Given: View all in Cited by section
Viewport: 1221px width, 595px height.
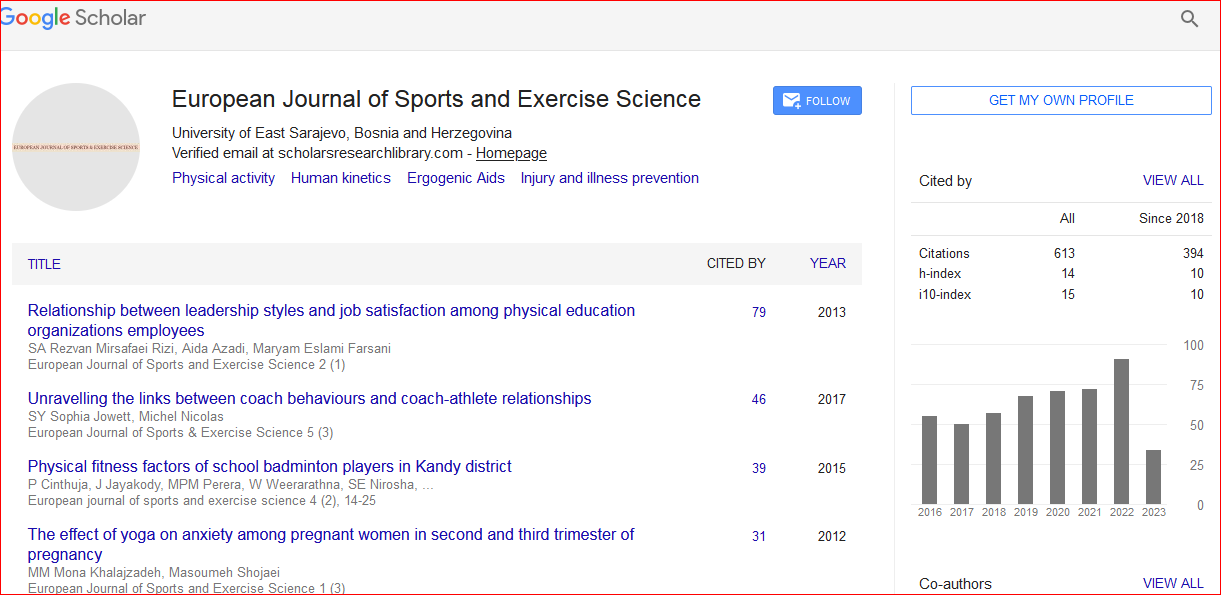Looking at the screenshot, I should [1173, 181].
